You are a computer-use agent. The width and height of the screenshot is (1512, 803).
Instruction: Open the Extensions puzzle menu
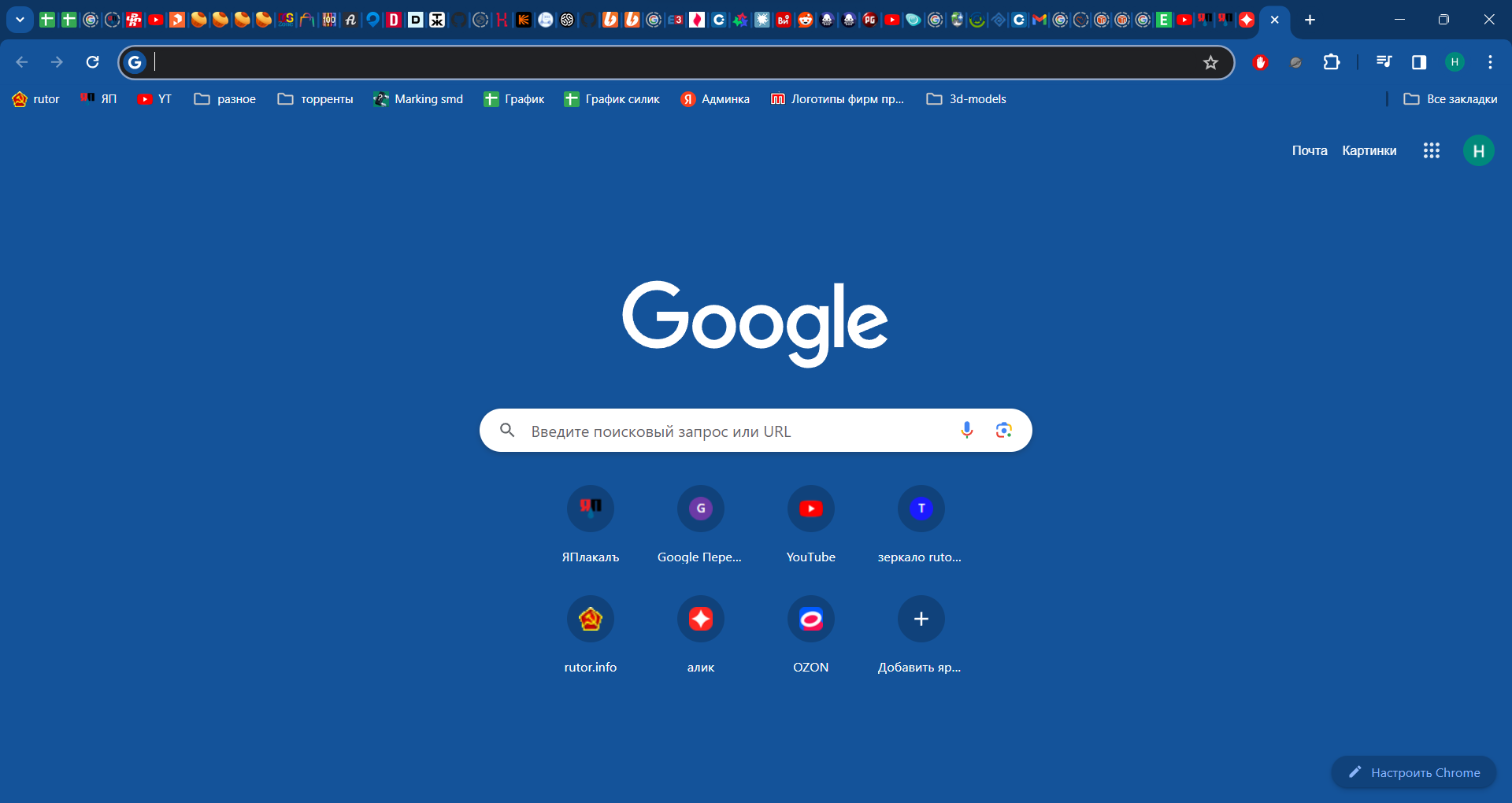tap(1332, 62)
